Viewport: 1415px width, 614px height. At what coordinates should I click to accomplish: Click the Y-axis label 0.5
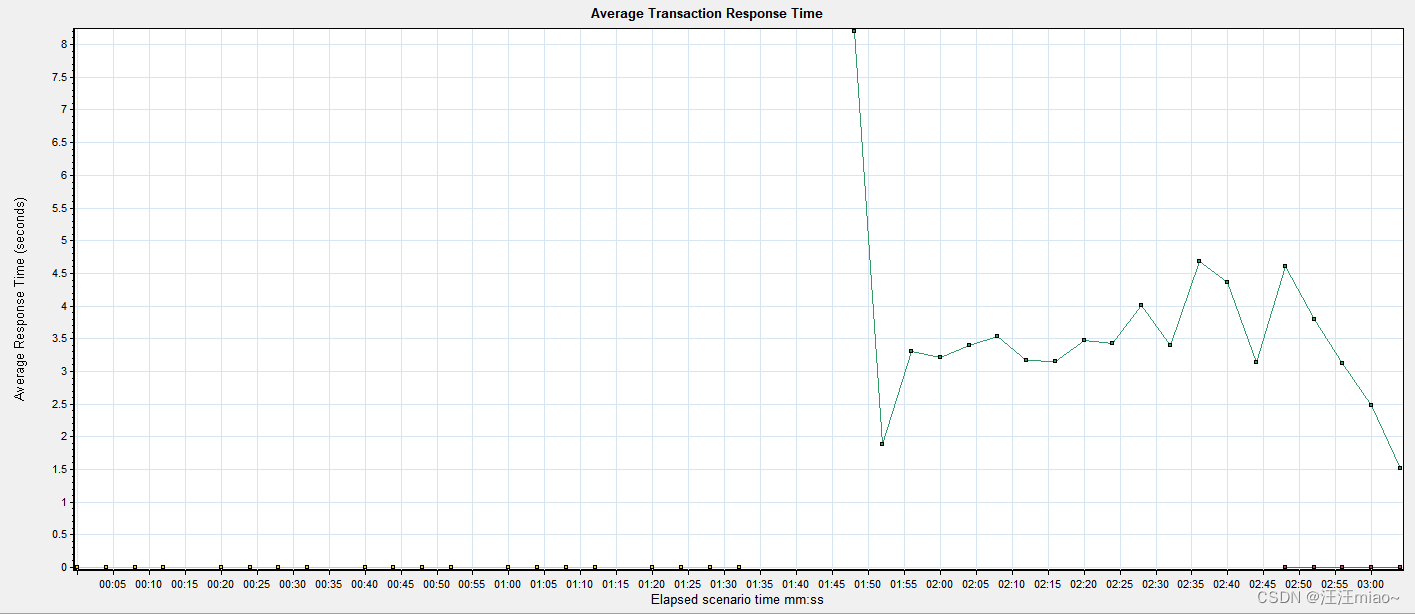[x=59, y=535]
